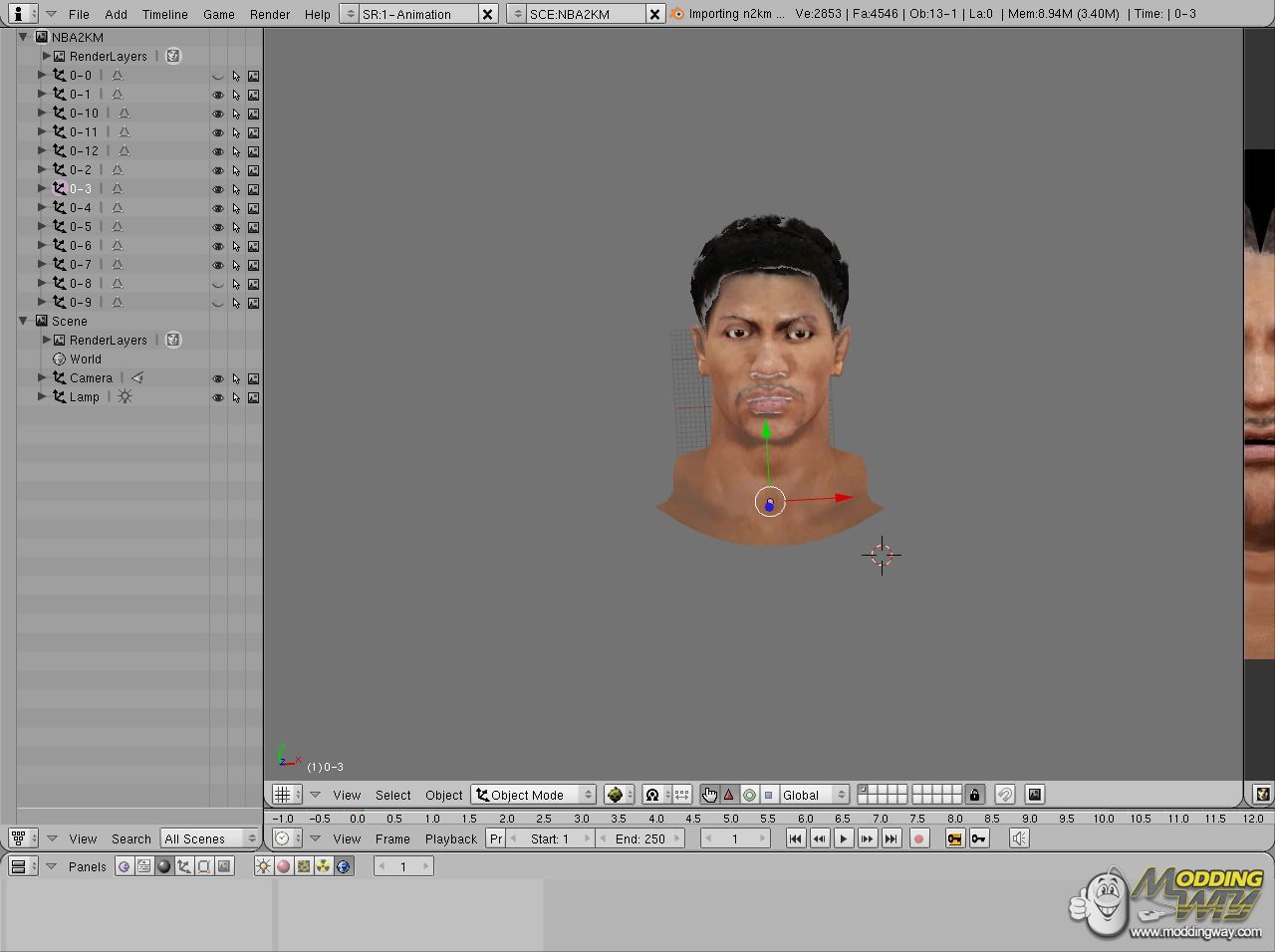Open the Timeline menu in top bar
The height and width of the screenshot is (952, 1275).
(x=164, y=14)
